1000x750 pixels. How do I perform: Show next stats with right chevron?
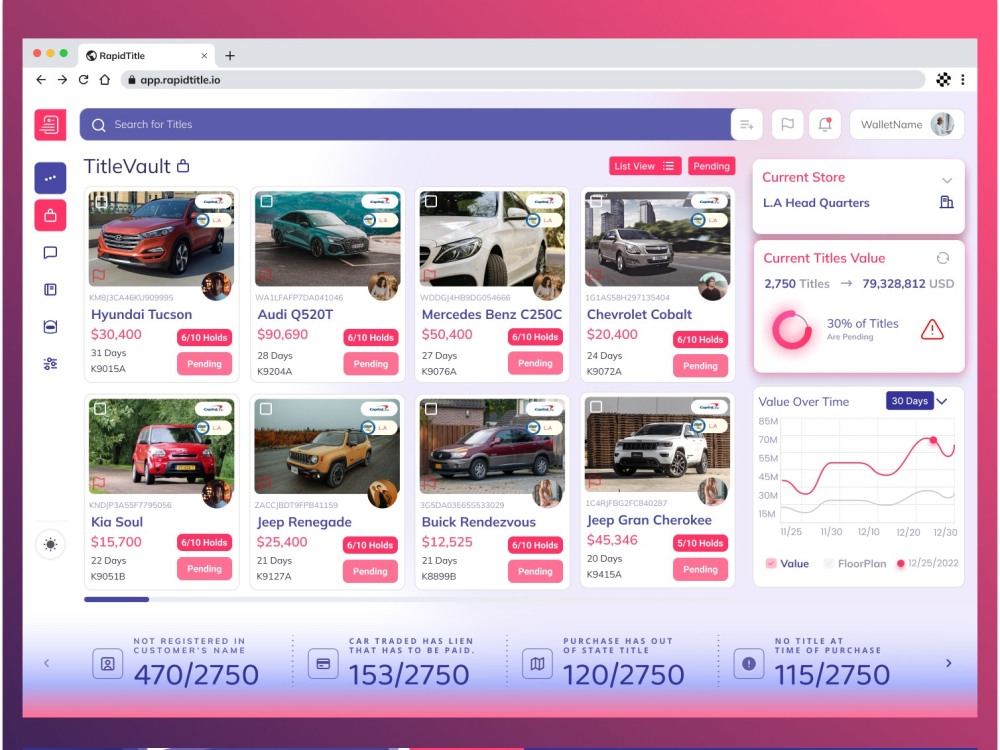pos(948,663)
